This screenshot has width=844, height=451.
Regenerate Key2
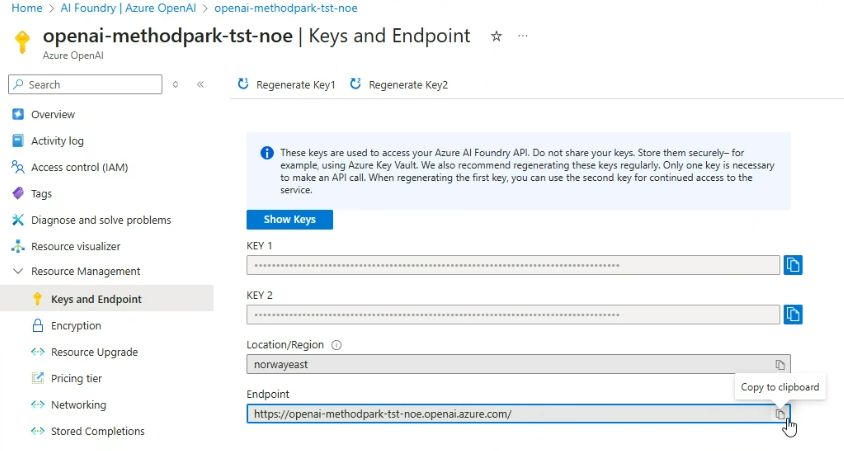pyautogui.click(x=399, y=85)
